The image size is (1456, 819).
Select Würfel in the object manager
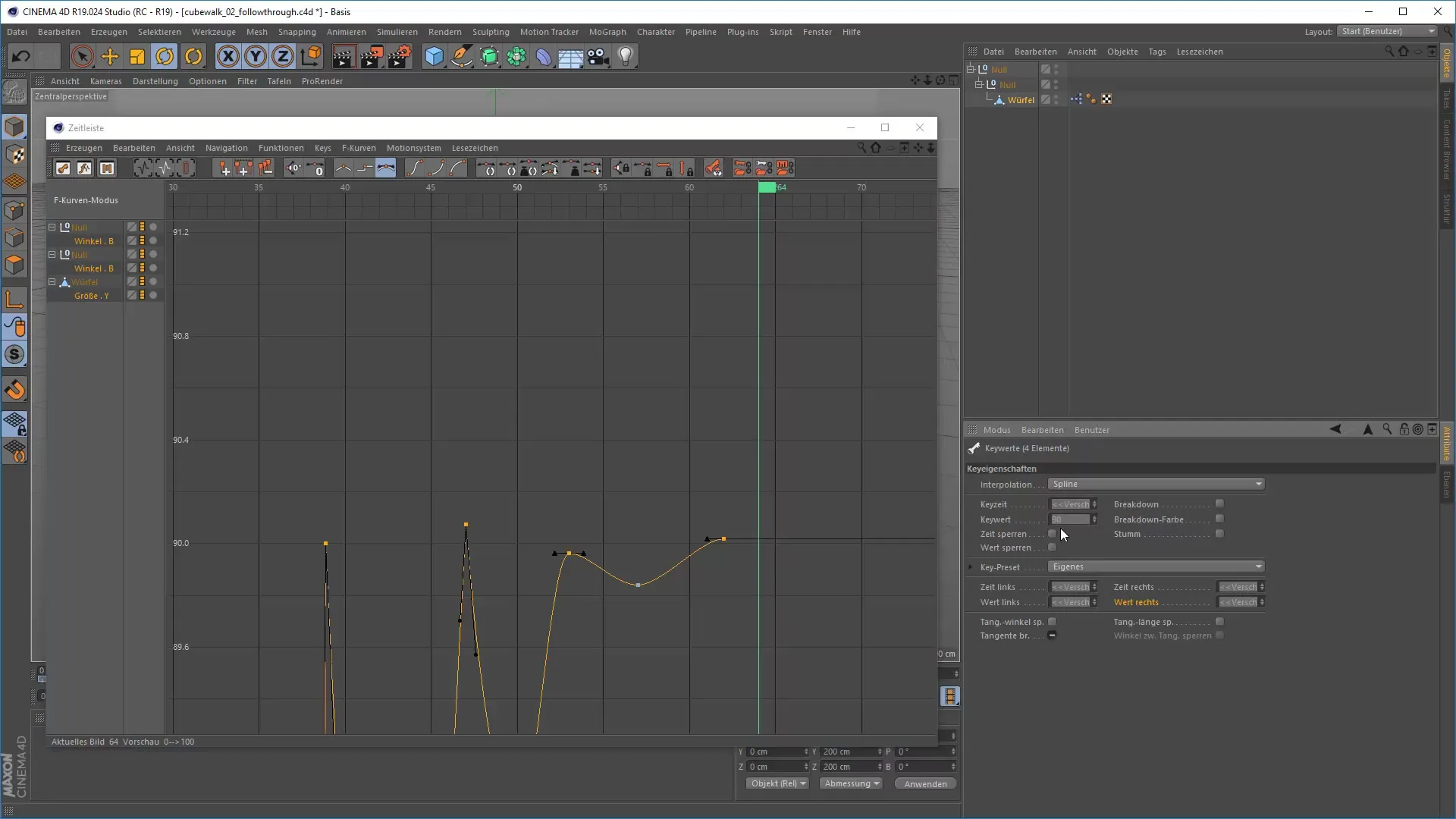1021,99
